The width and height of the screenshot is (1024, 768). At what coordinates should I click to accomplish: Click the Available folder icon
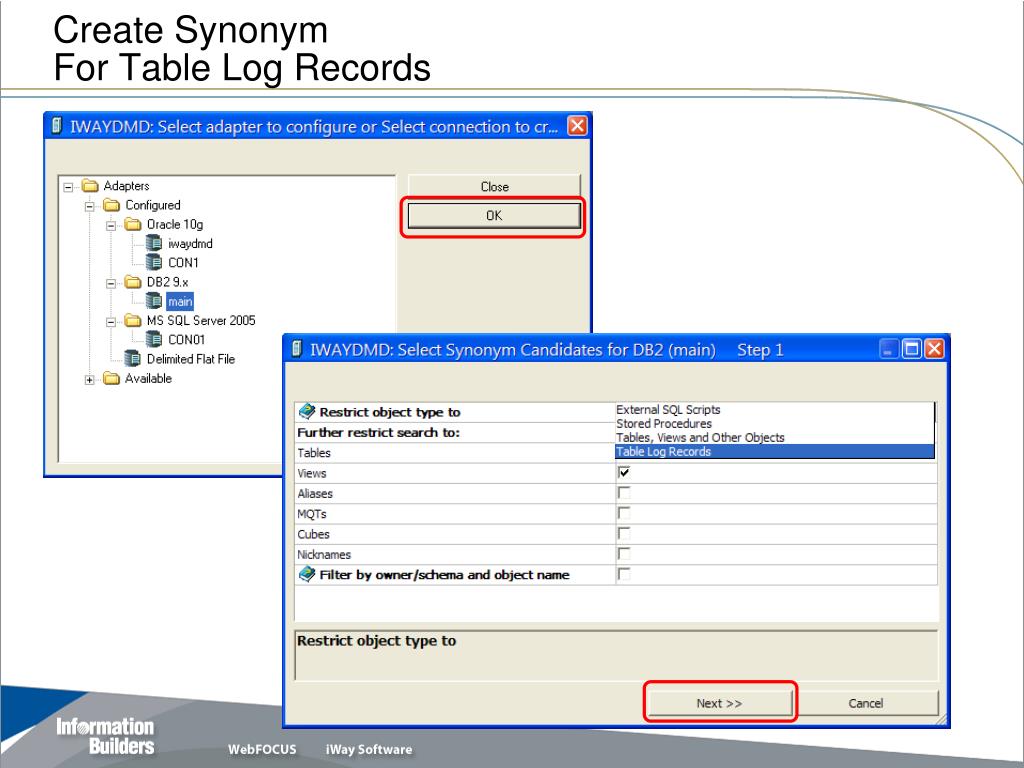[112, 379]
